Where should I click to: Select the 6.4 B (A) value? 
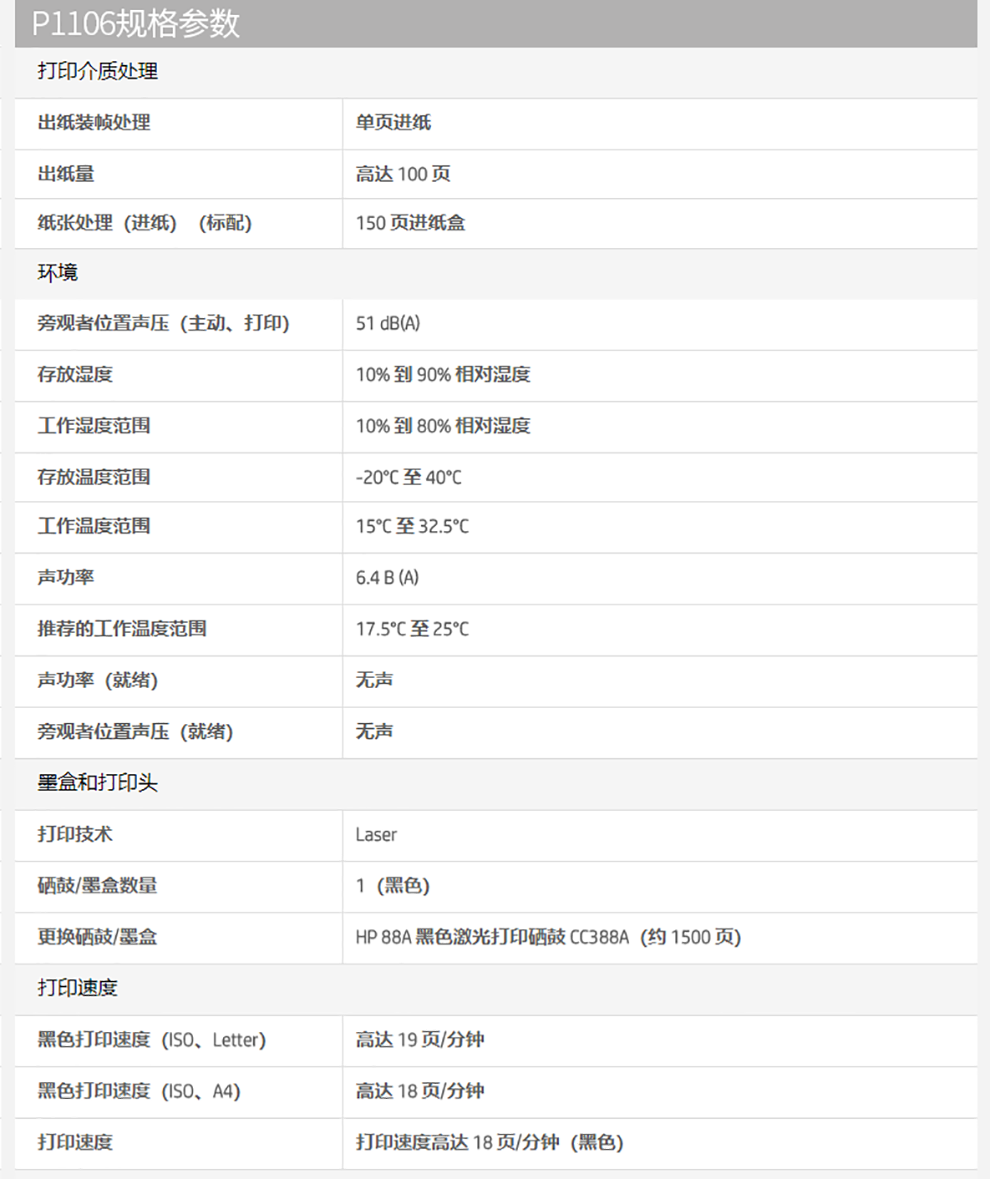pyautogui.click(x=387, y=577)
